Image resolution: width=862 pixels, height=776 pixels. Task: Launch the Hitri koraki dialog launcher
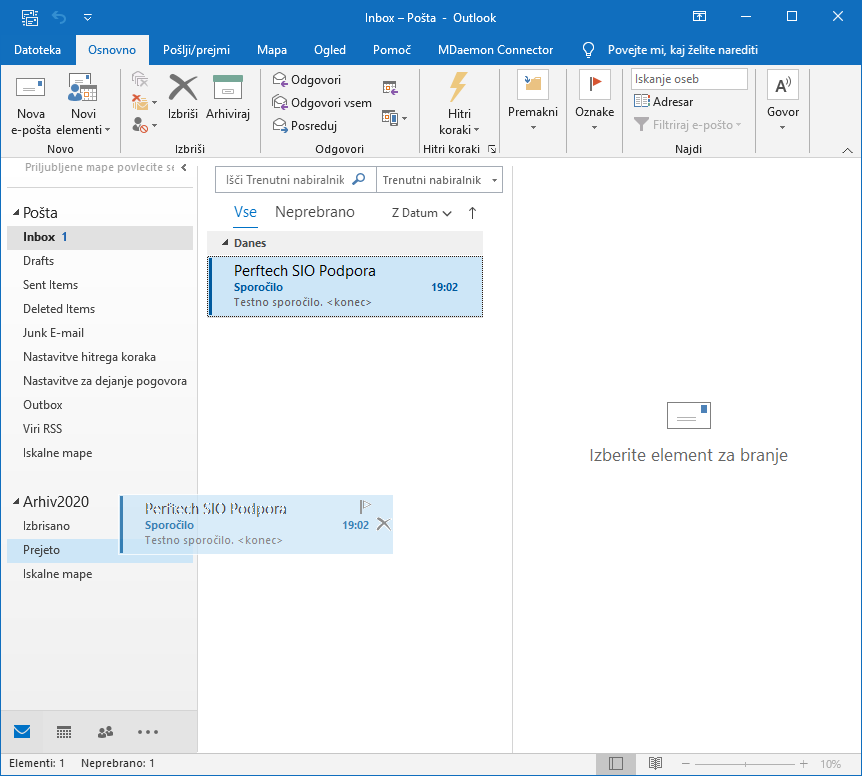[492, 149]
